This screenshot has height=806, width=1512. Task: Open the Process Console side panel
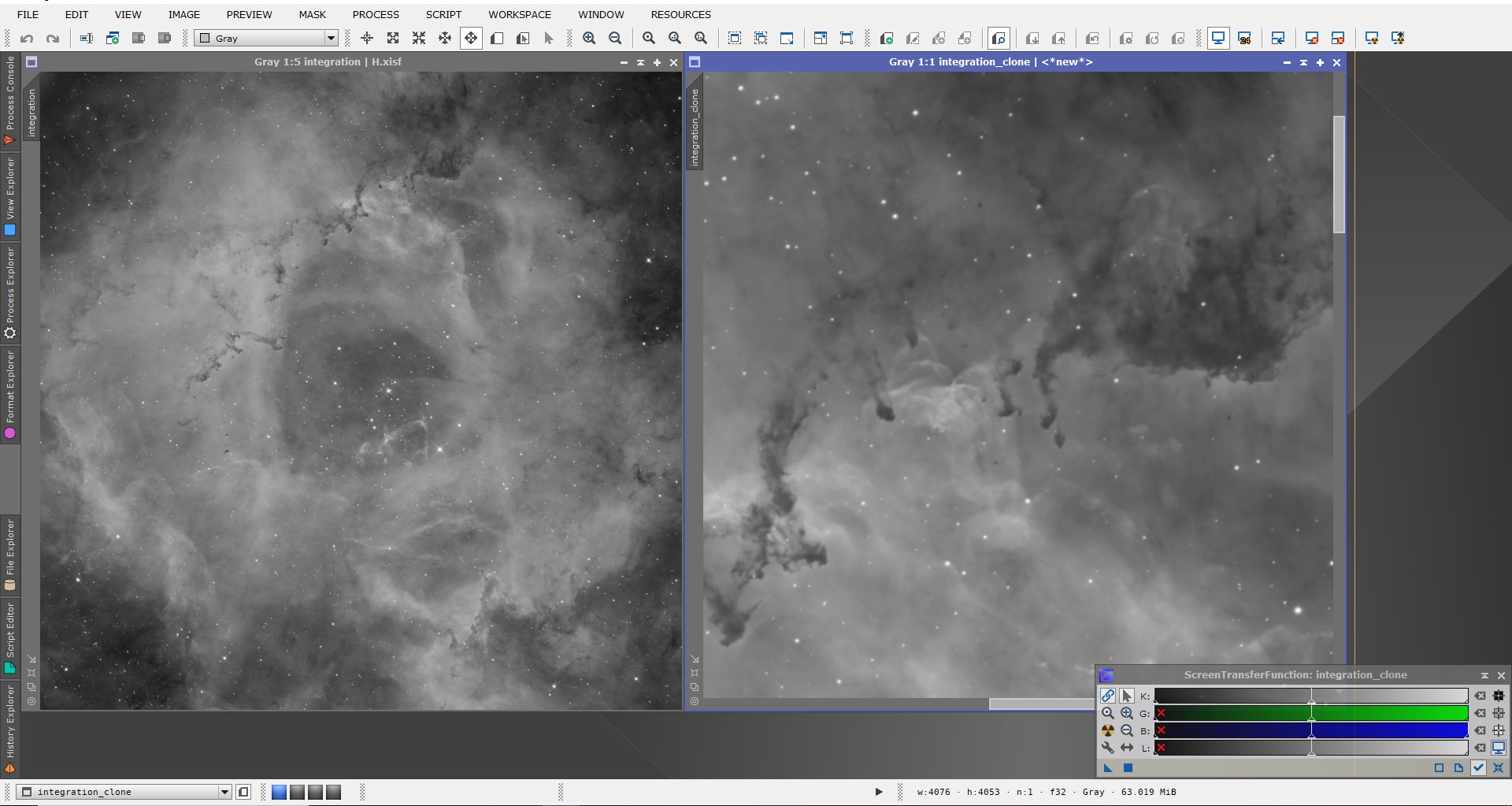[x=10, y=101]
